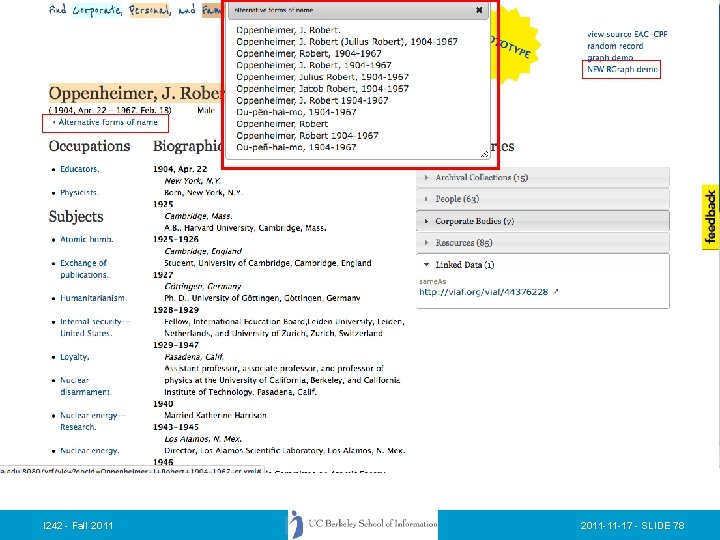Open Internal security--United States subject
Image resolution: width=720 pixels, height=540 pixels.
[x=94, y=327]
